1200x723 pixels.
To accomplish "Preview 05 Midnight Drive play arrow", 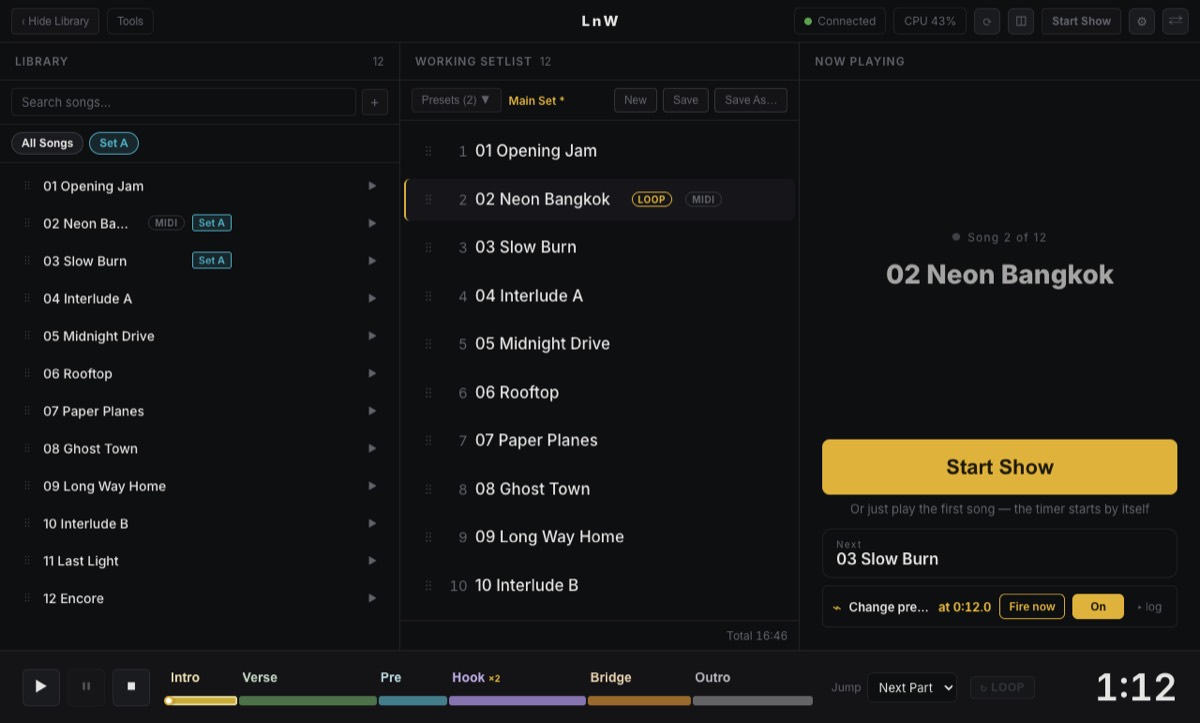I will 372,336.
